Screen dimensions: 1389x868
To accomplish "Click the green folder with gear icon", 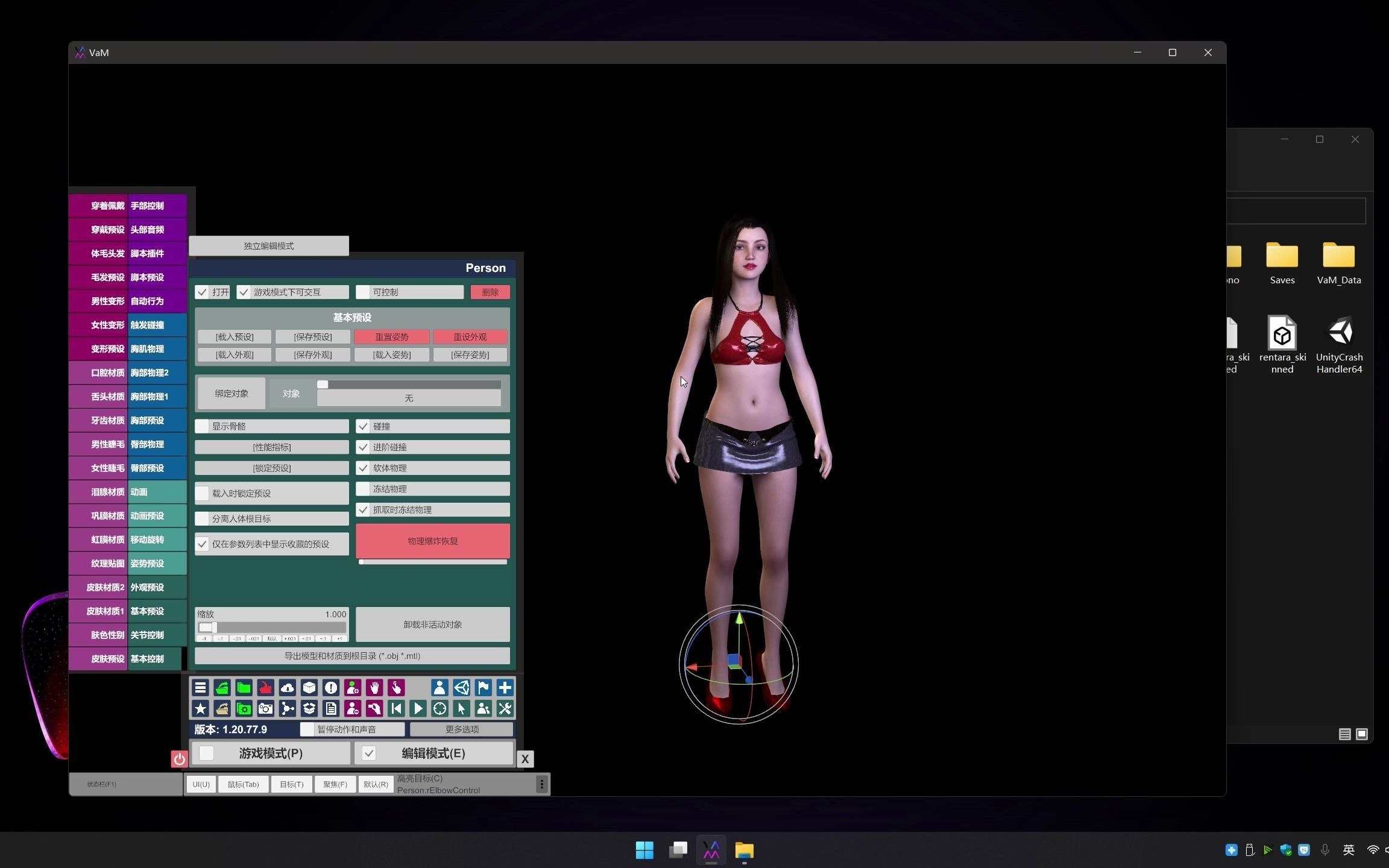I will pyautogui.click(x=244, y=709).
